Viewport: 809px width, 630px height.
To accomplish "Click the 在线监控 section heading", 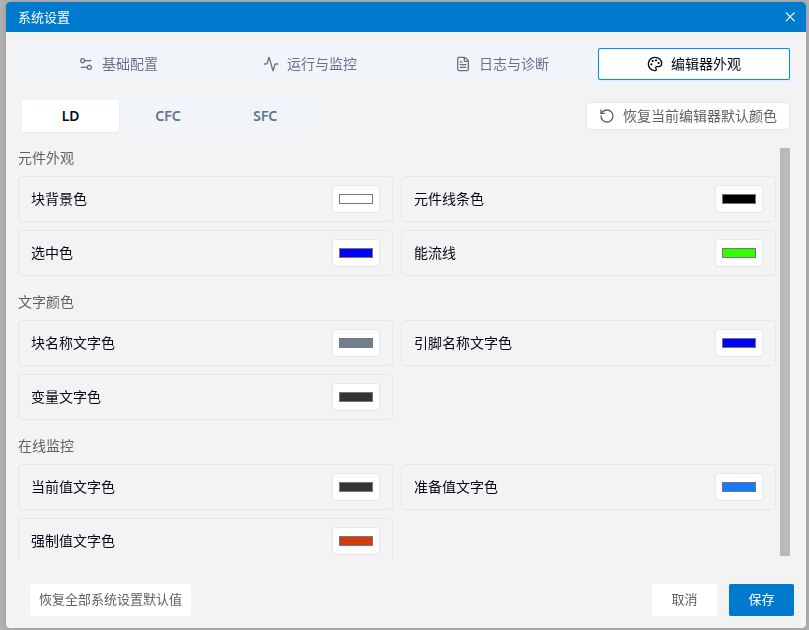I will [46, 446].
